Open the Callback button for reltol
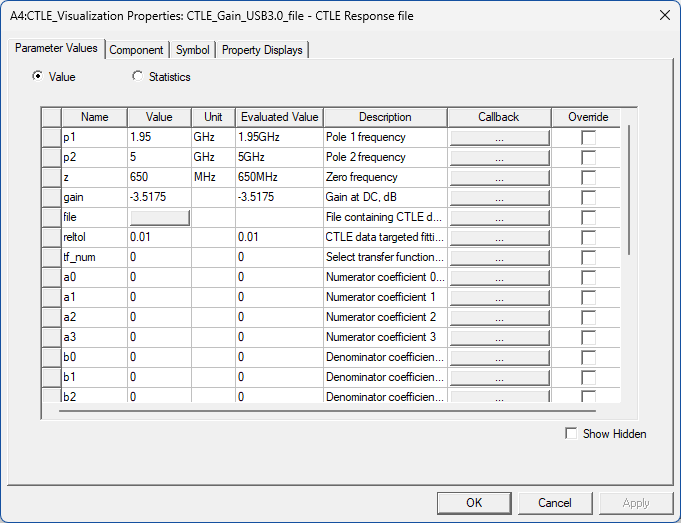 499,238
